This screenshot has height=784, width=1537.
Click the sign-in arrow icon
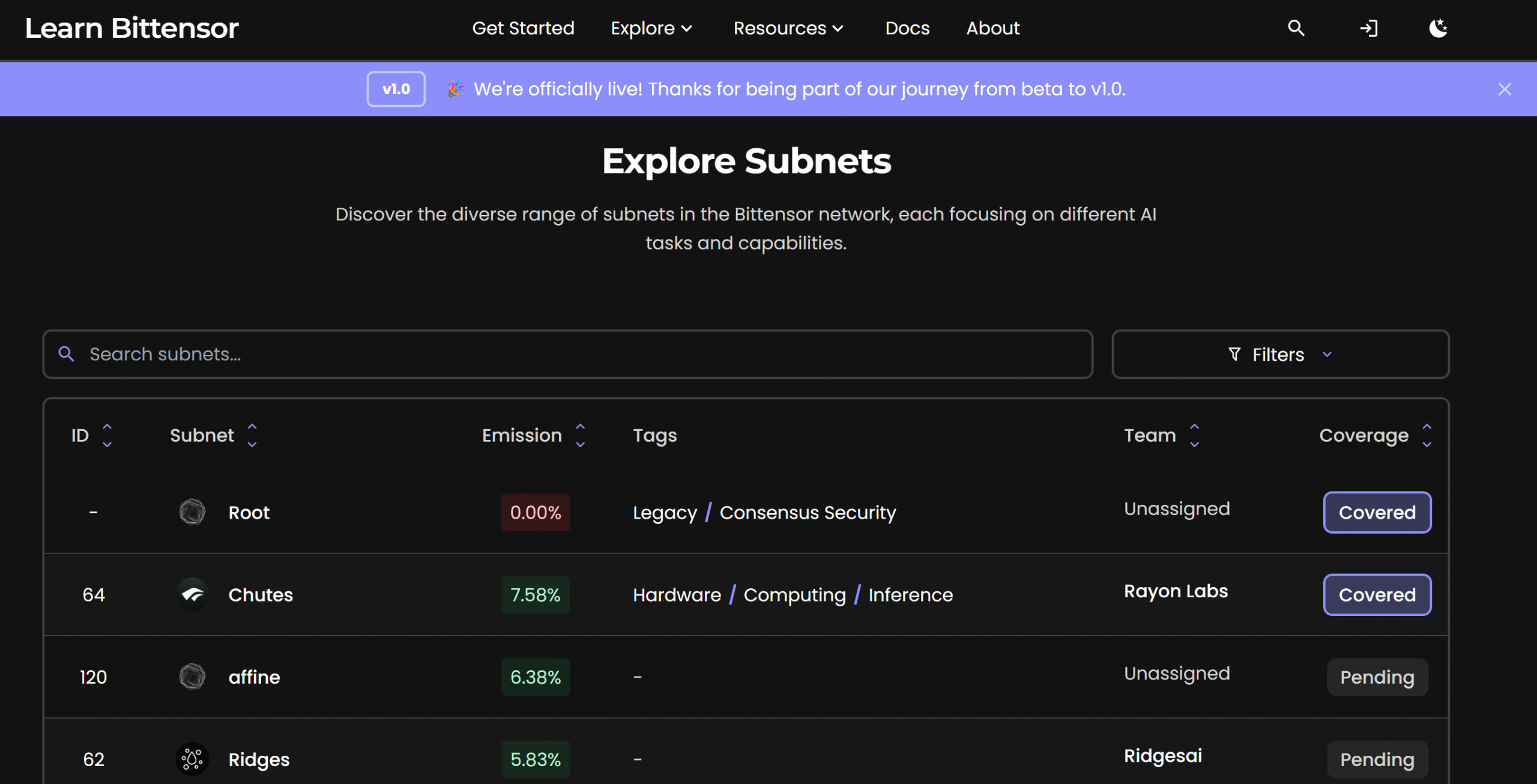(x=1368, y=28)
